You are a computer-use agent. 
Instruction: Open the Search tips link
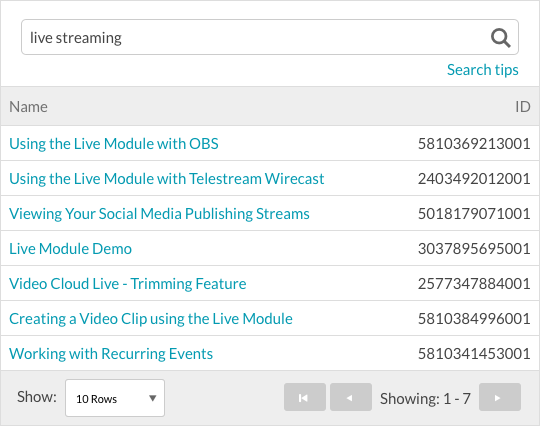coord(482,70)
